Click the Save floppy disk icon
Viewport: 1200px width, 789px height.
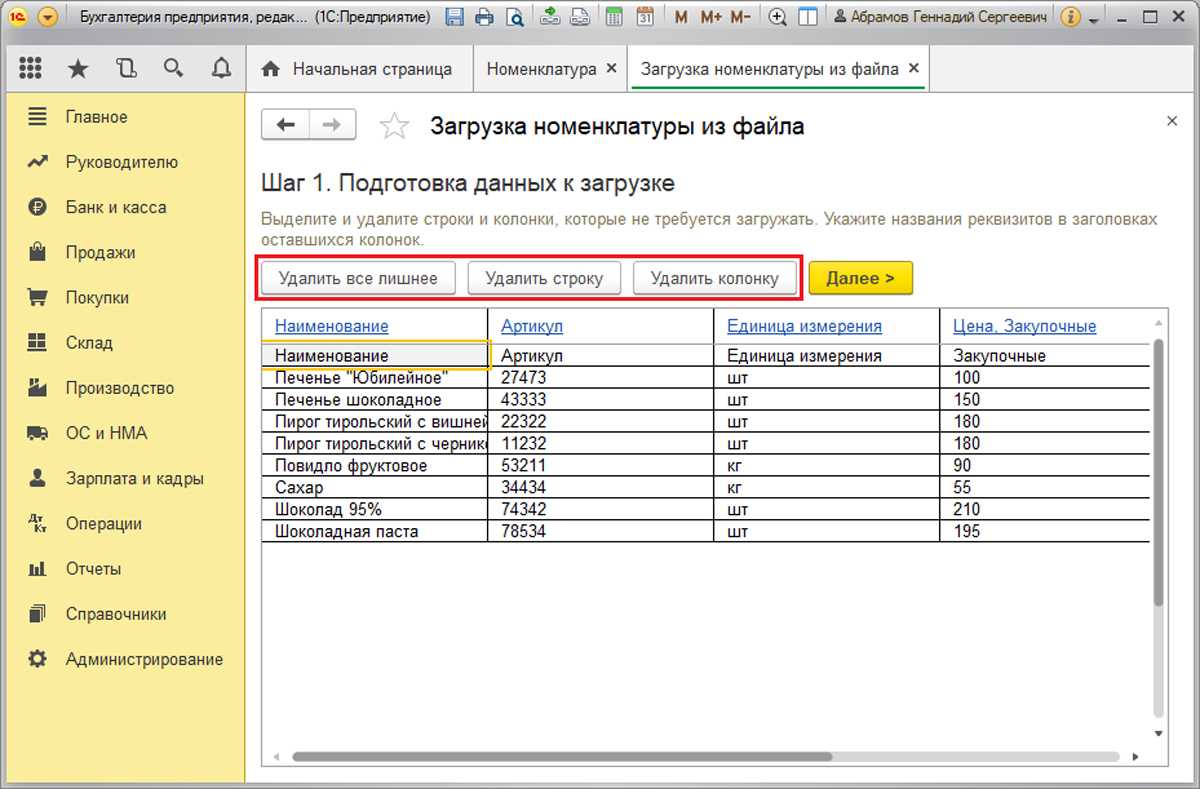pos(455,17)
